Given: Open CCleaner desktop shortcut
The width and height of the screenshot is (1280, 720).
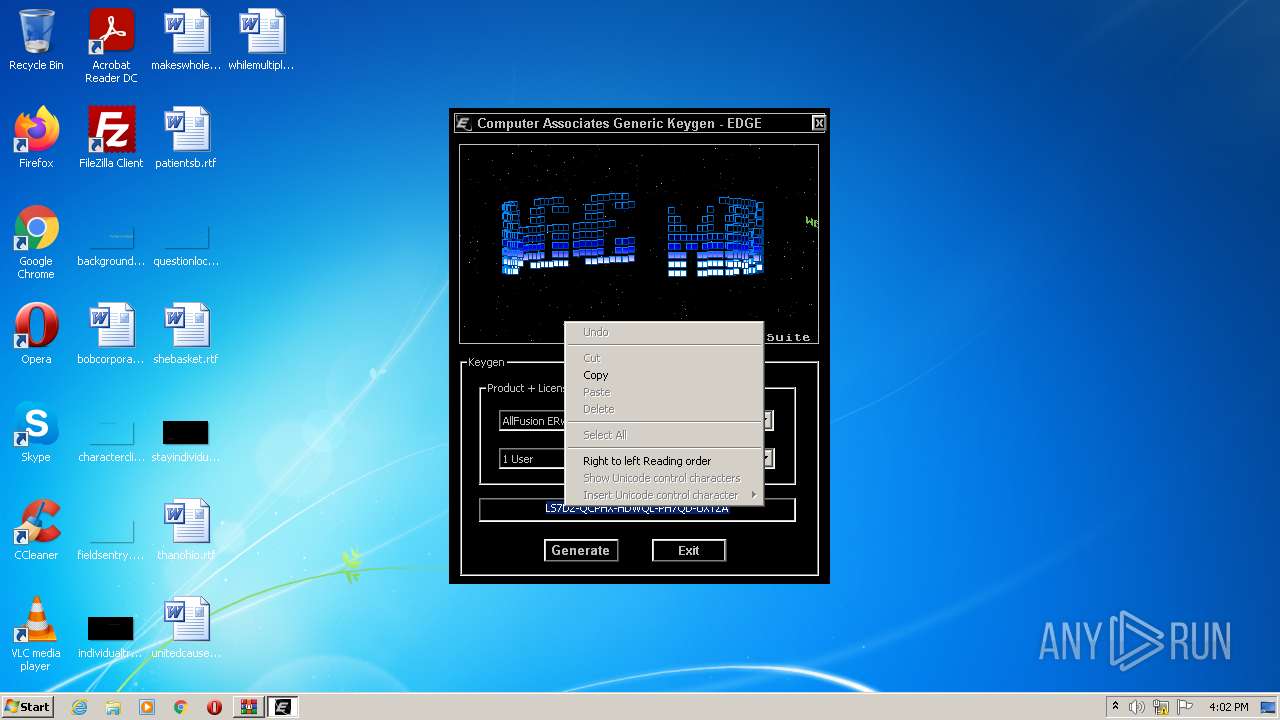Looking at the screenshot, I should tap(36, 530).
